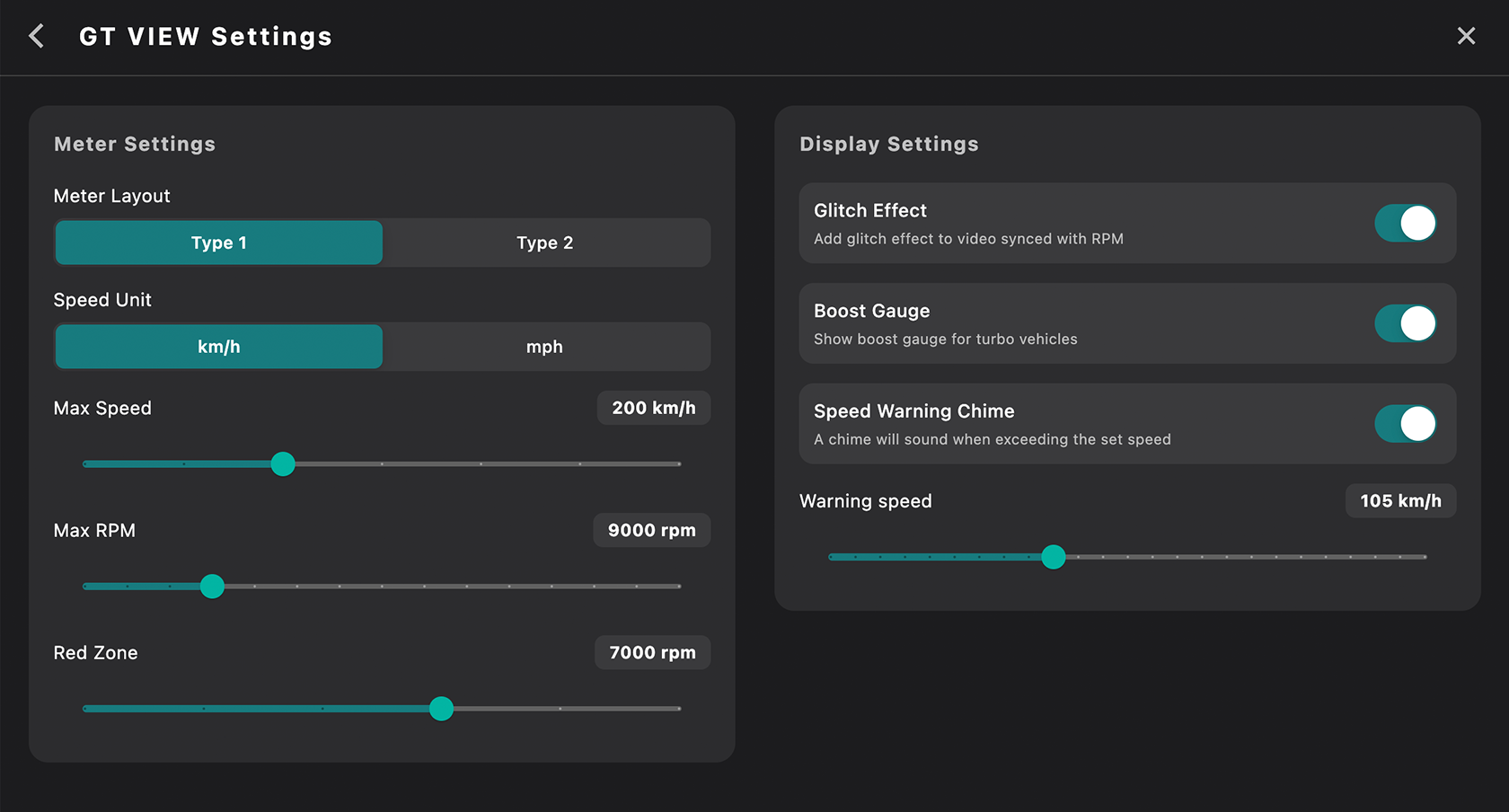Click the back arrow to return
This screenshot has height=812, width=1509.
(35, 36)
